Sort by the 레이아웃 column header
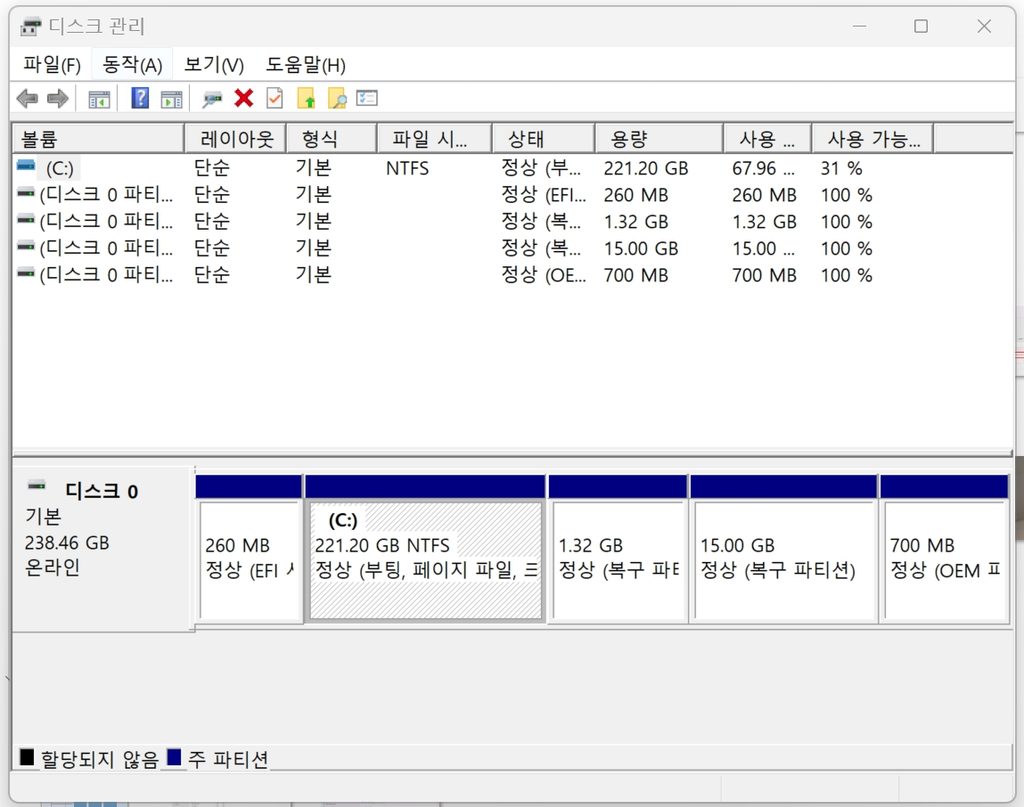 click(x=235, y=138)
